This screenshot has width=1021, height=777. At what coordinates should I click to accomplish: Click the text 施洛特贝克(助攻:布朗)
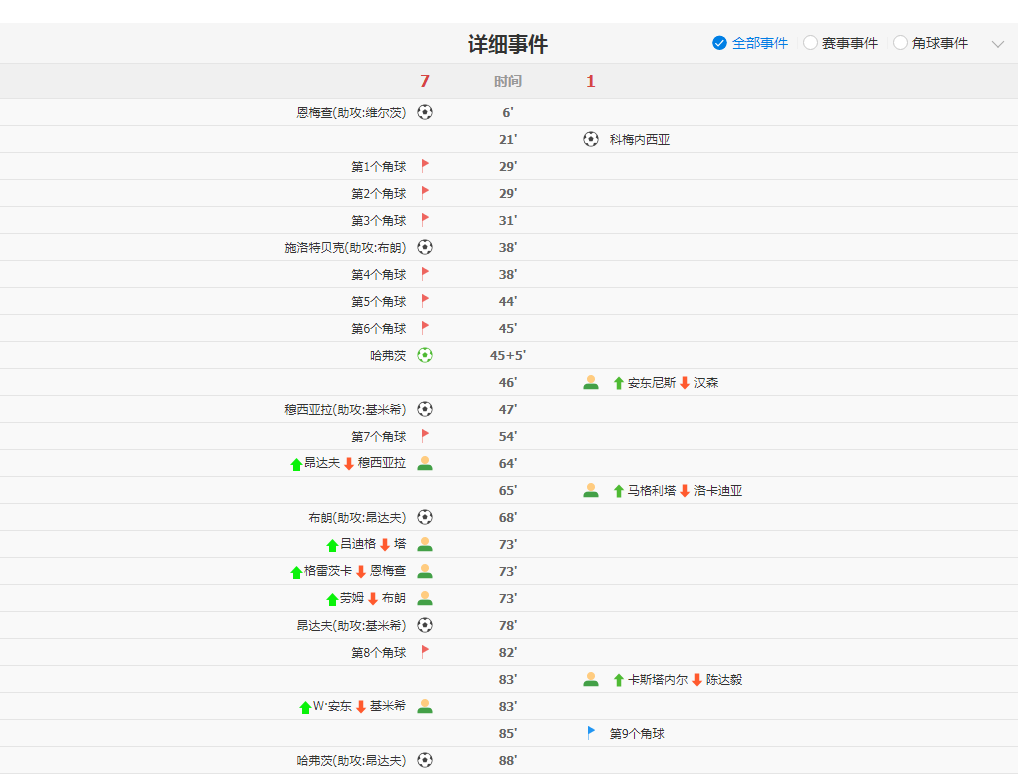click(345, 247)
